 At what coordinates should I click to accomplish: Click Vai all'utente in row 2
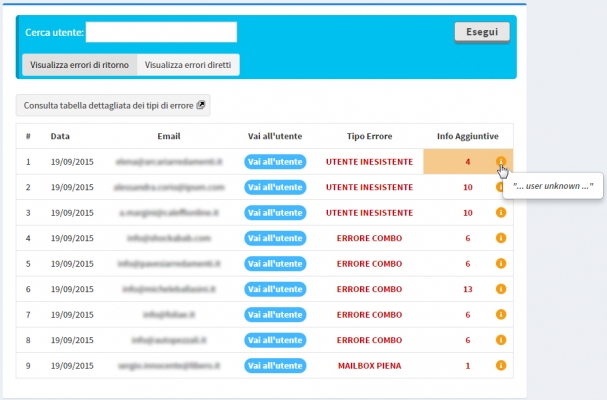click(x=274, y=187)
